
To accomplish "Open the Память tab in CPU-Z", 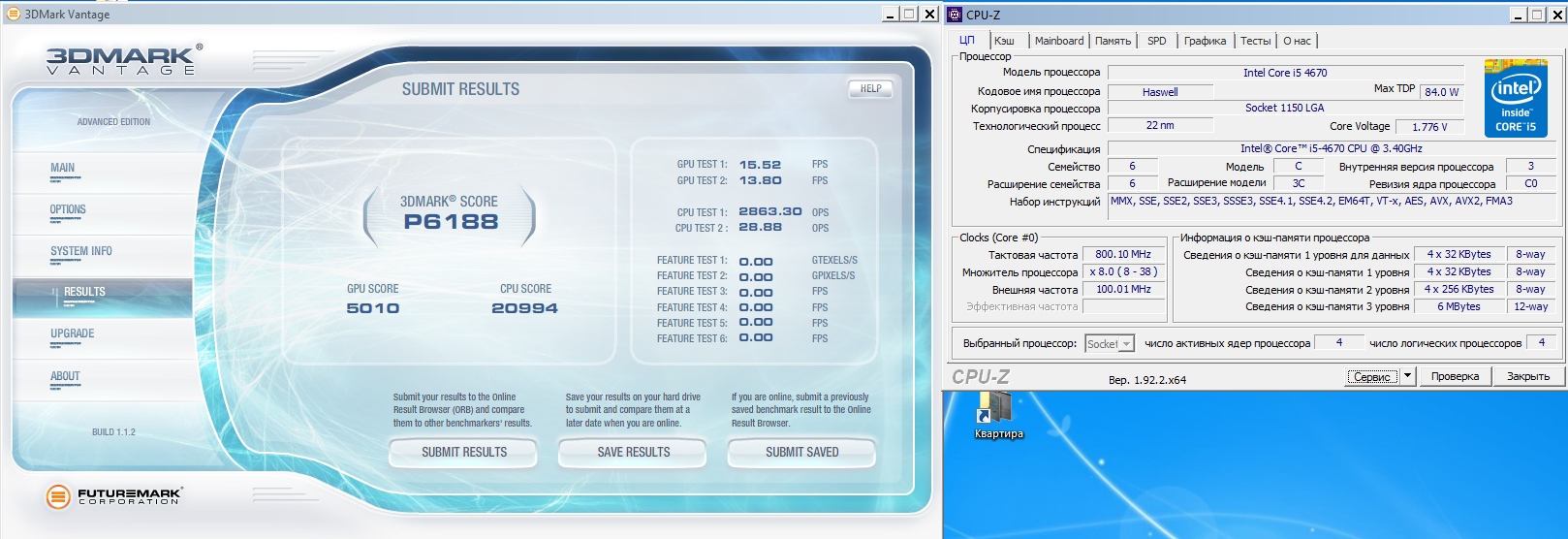I will coord(1113,41).
